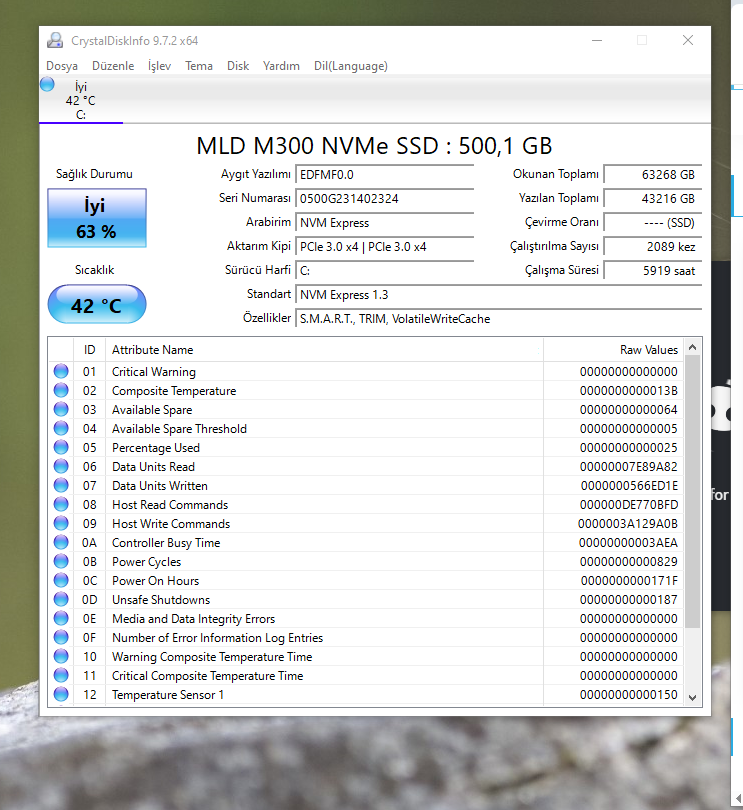The image size is (743, 810).
Task: Click the serial number field 0500G231402324
Action: tap(384, 198)
